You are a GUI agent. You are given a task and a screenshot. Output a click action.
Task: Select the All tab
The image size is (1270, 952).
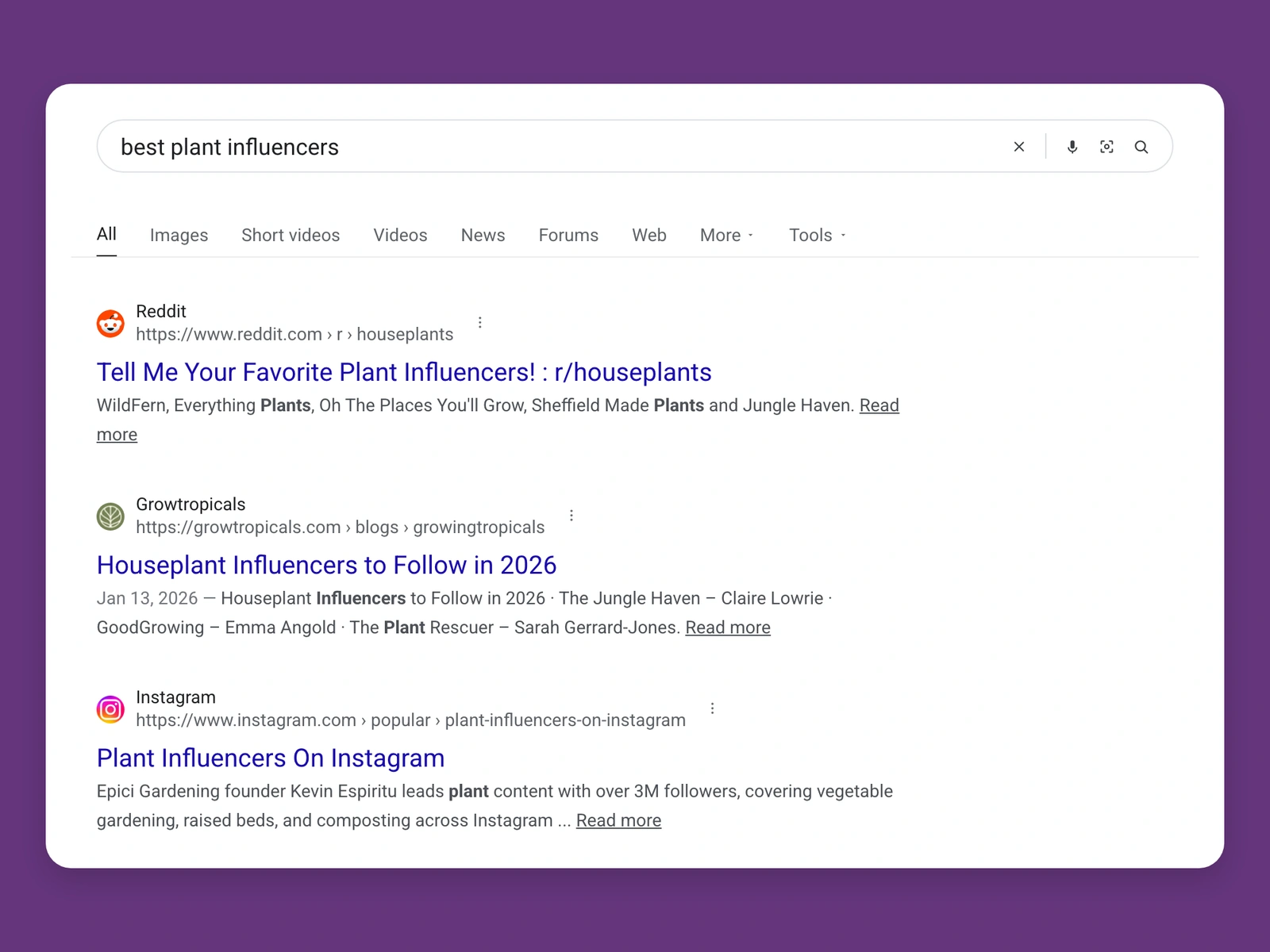(106, 234)
